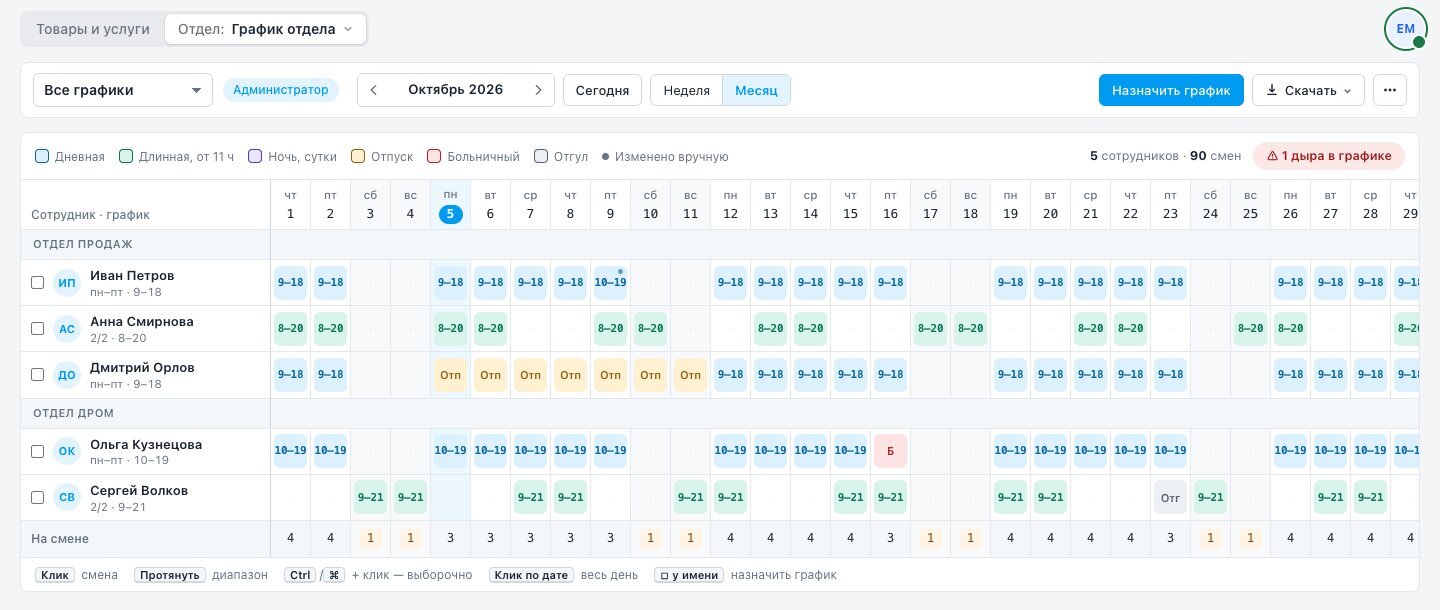Tick the checkbox next to Анна Смирнова
This screenshot has height=610, width=1440.
37,329
